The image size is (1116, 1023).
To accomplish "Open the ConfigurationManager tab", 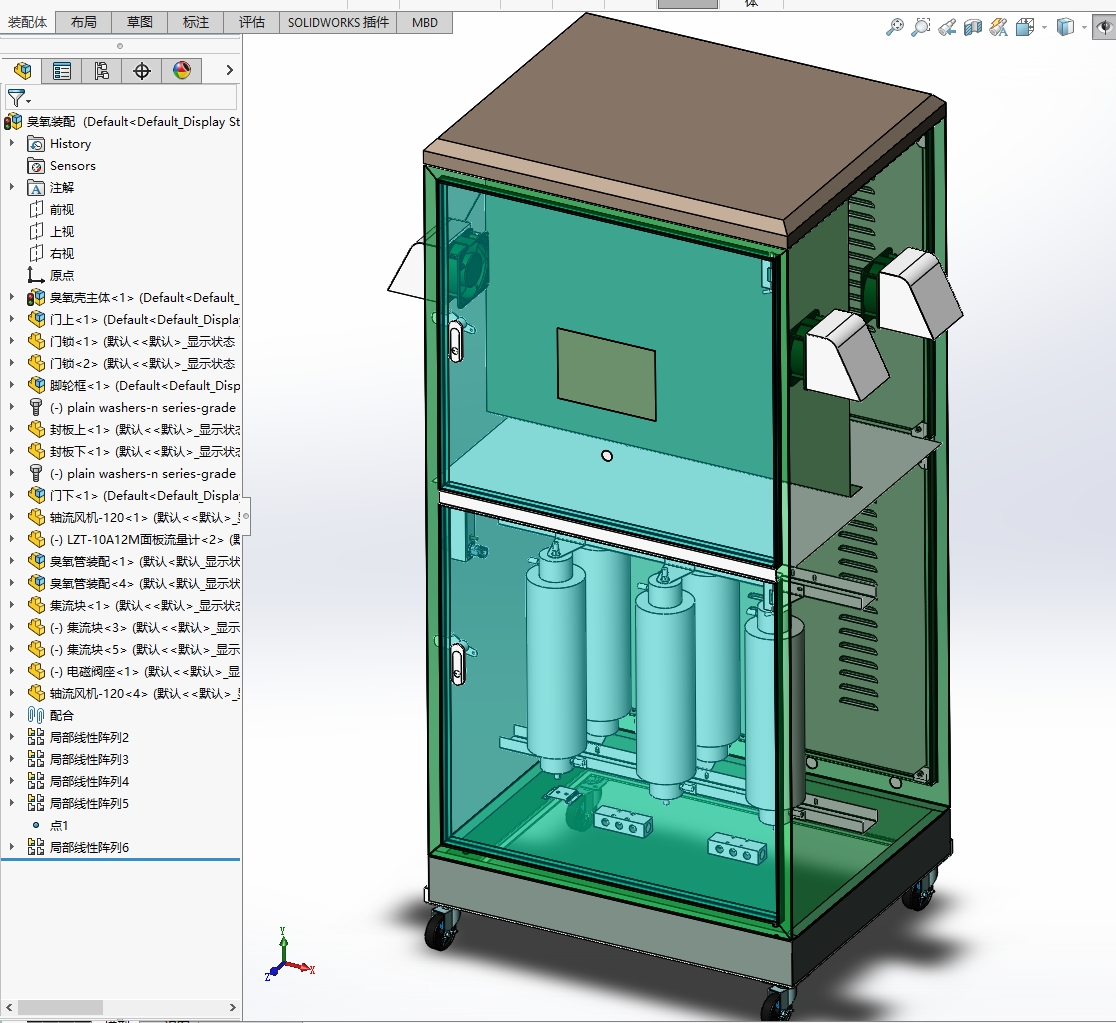I will point(102,70).
